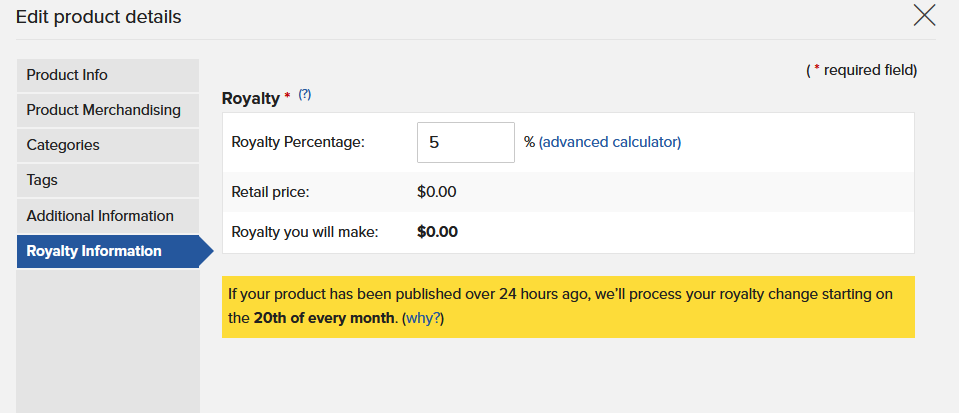
Task: Click the Edit product details title
Action: pyautogui.click(x=98, y=17)
